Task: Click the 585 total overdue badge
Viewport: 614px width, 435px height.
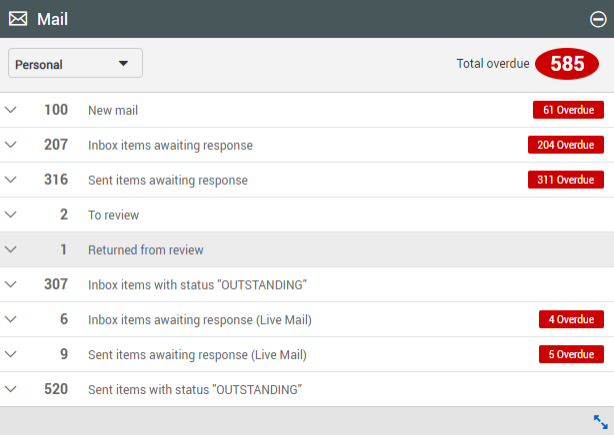Action: coord(567,64)
